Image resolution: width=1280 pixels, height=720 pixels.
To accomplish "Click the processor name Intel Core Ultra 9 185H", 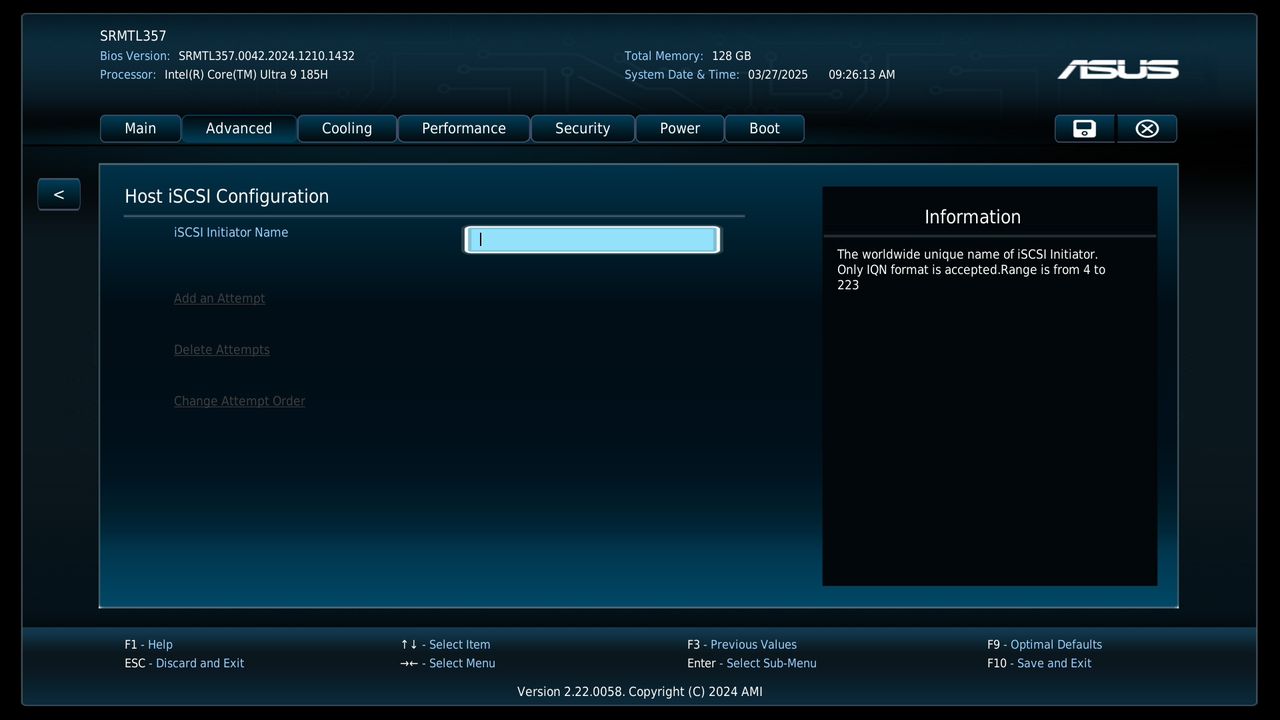I will click(x=246, y=75).
